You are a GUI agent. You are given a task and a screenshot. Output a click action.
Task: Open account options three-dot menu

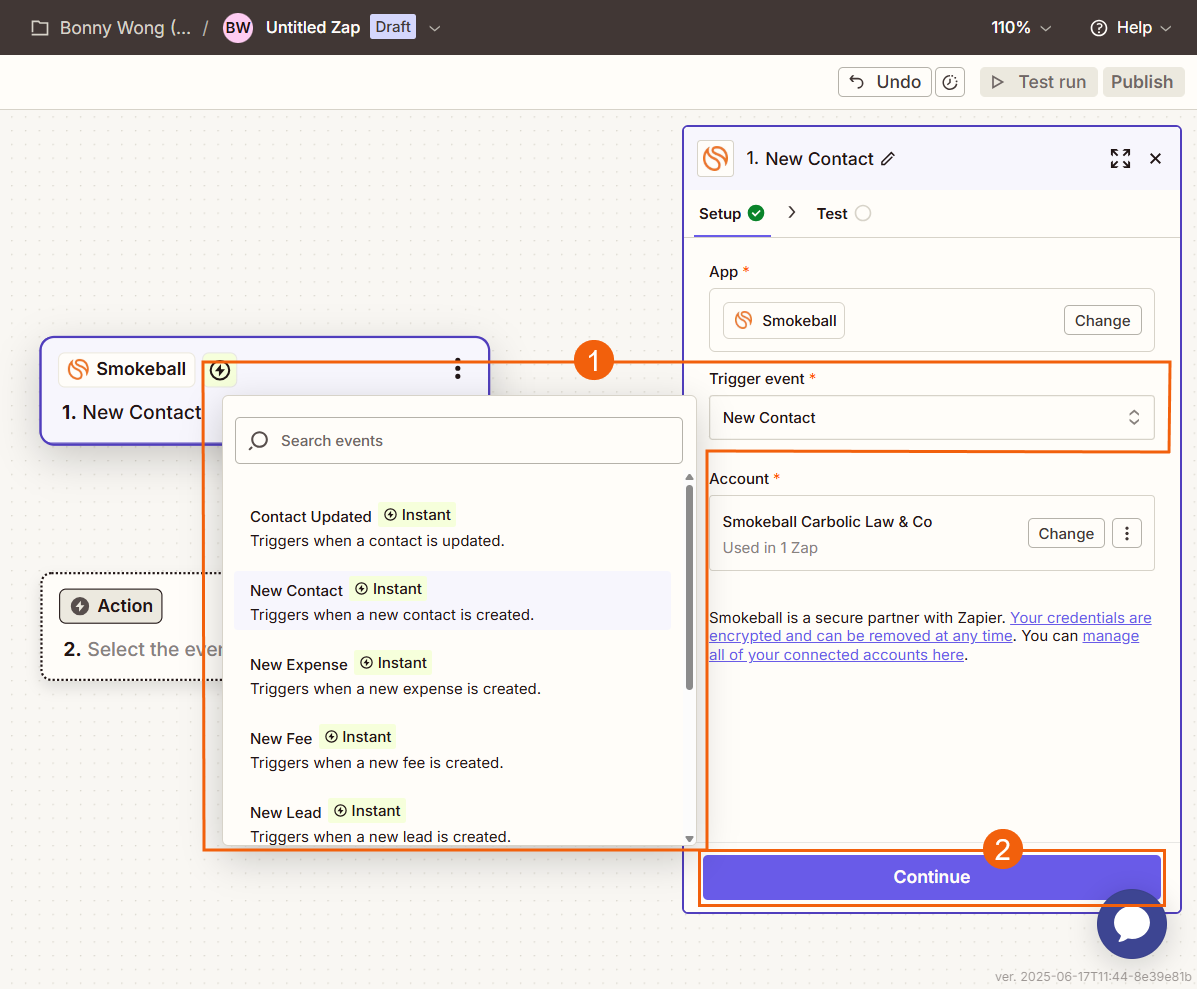point(1127,533)
